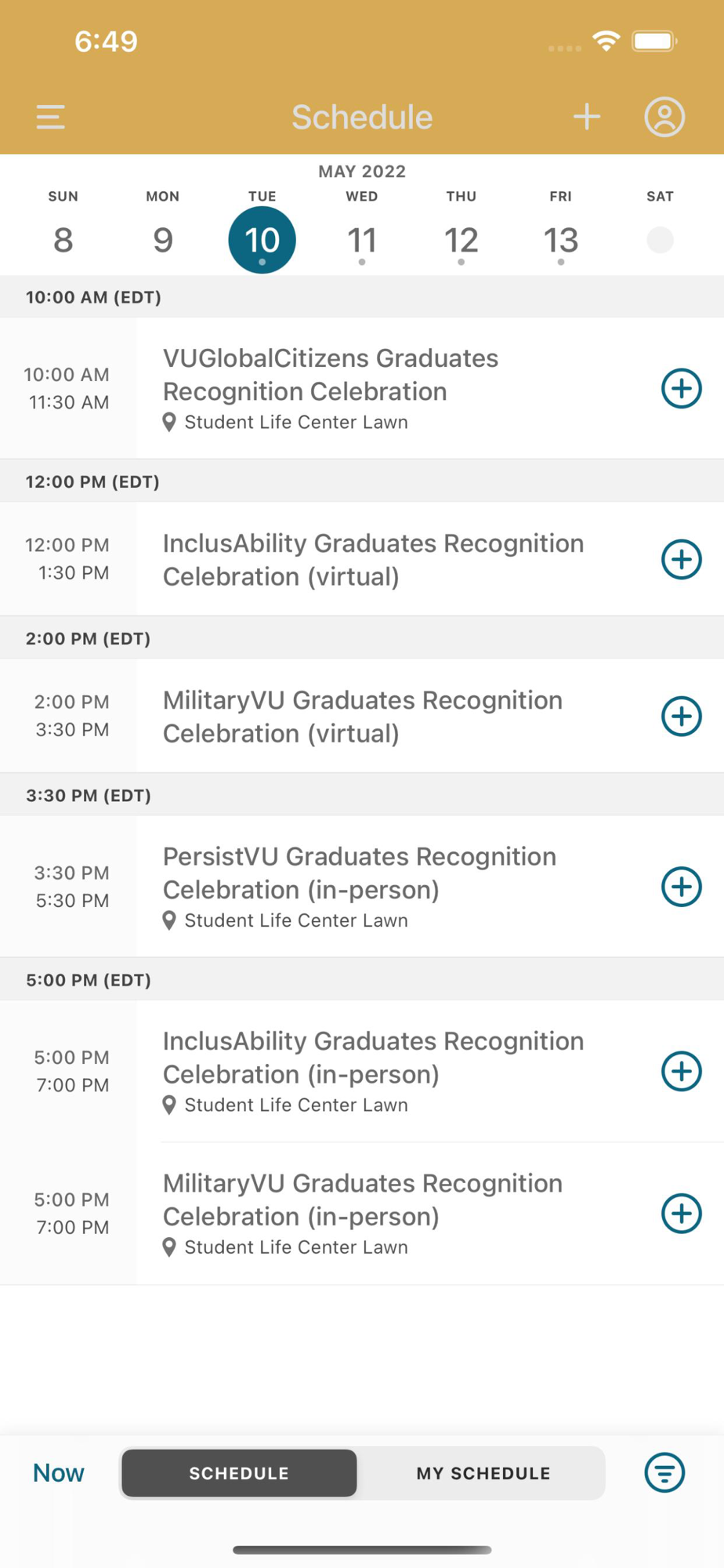Select Wednesday May 11
Screen dimensions: 724x1568
(361, 240)
